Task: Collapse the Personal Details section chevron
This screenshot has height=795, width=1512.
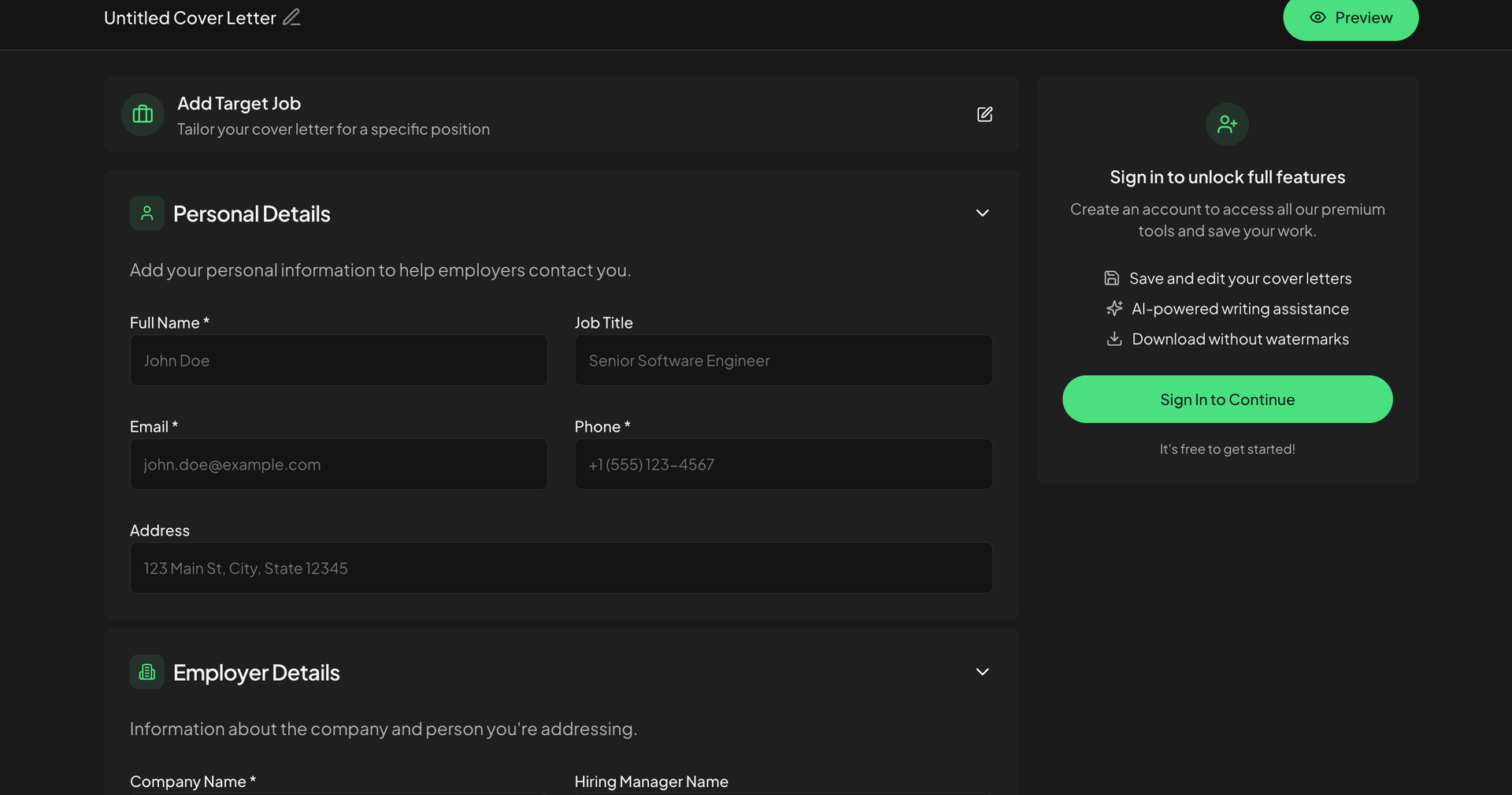Action: tap(982, 213)
